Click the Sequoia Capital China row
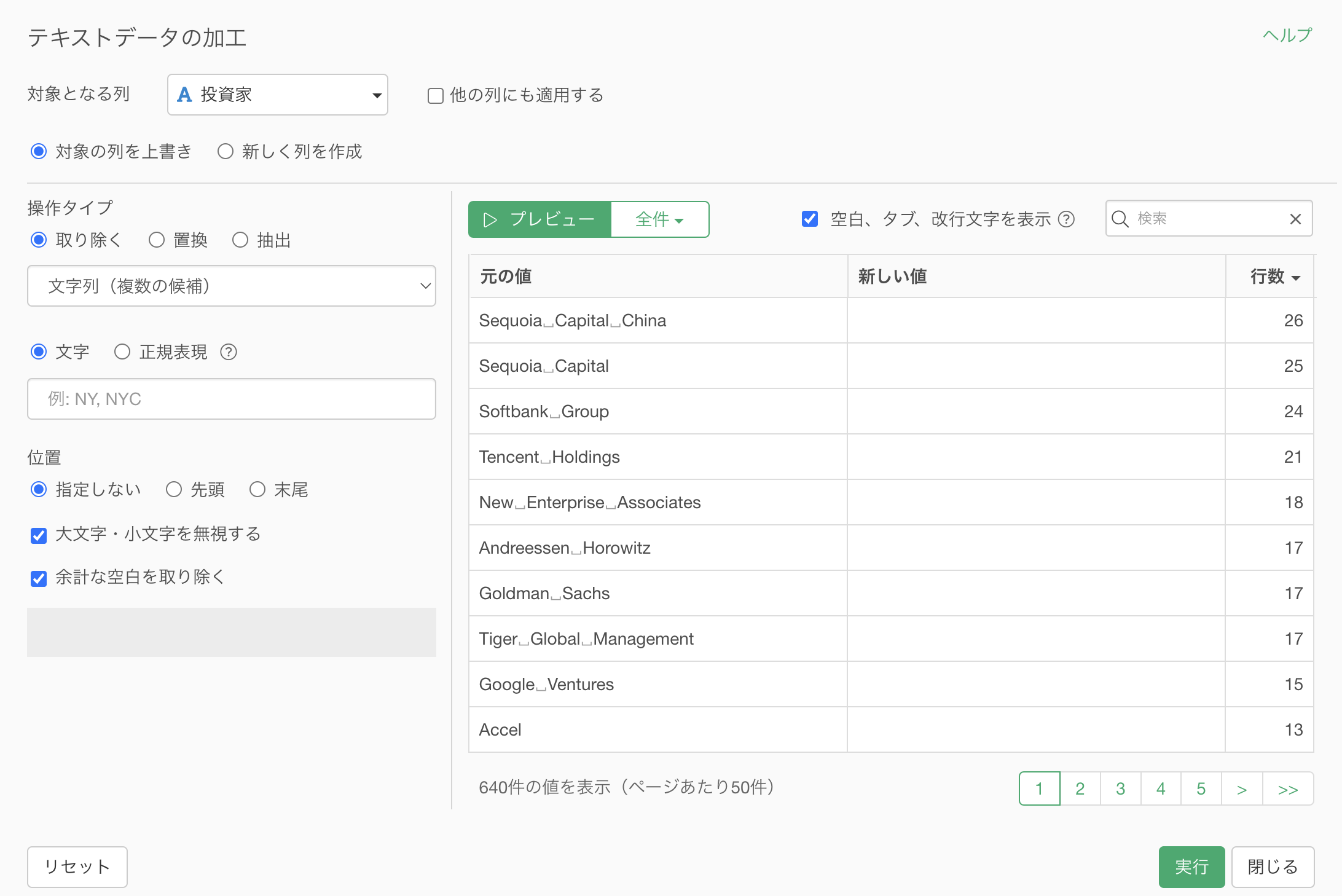This screenshot has width=1342, height=896. coord(891,321)
